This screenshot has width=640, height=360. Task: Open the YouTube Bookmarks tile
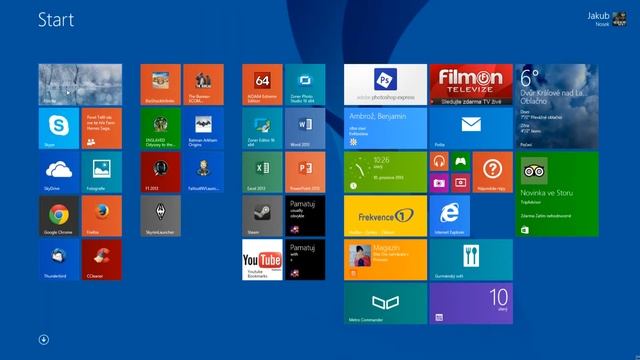point(262,260)
